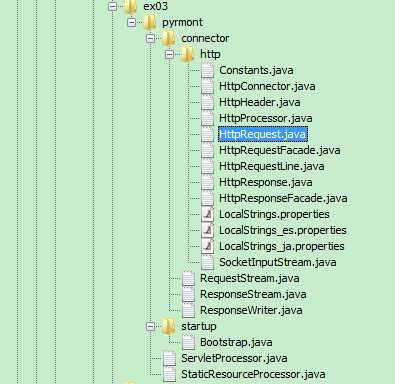Click the Constants.java file icon

point(207,70)
